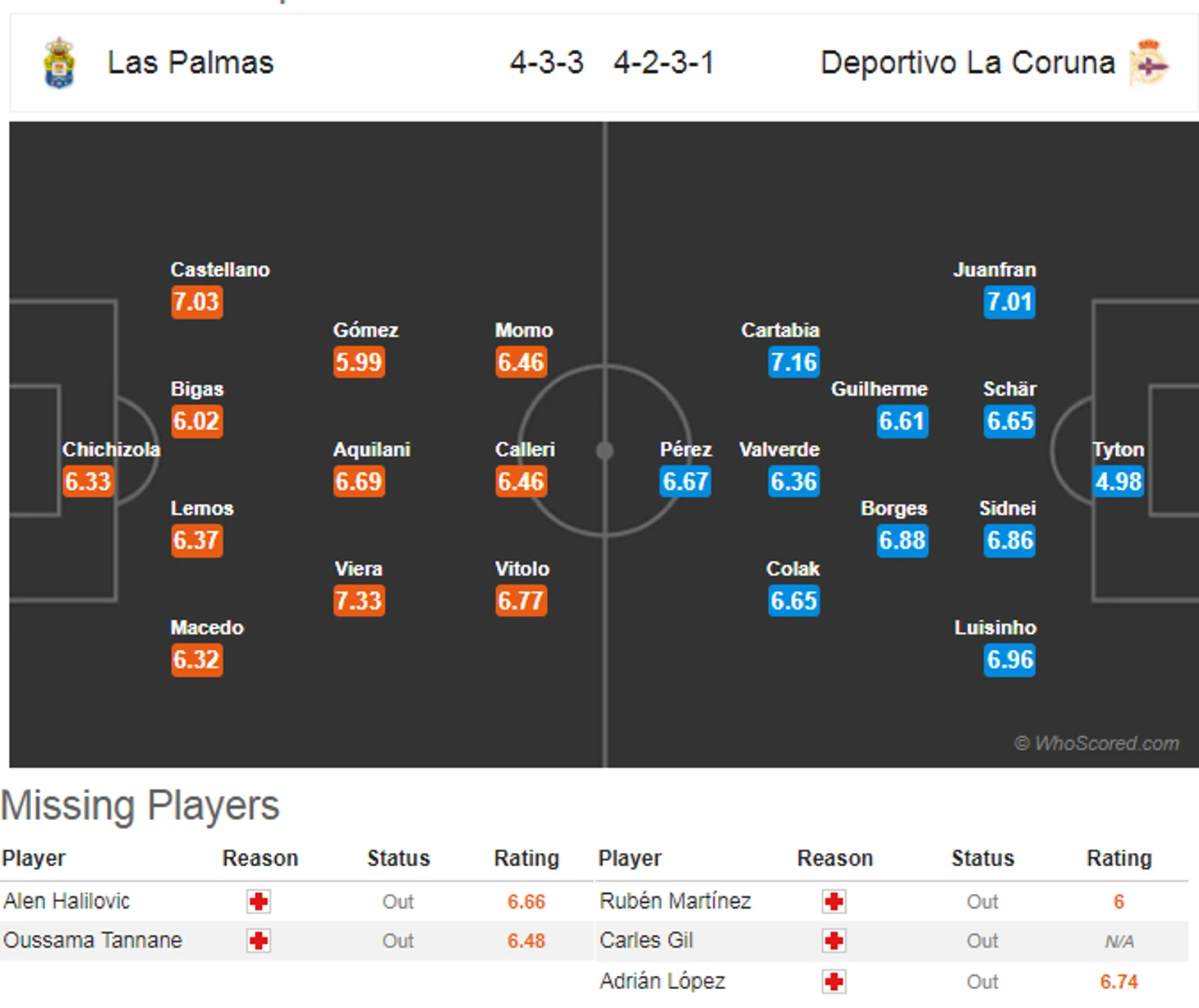1199x1008 pixels.
Task: Open the Las Palmas team name
Action: tap(191, 63)
